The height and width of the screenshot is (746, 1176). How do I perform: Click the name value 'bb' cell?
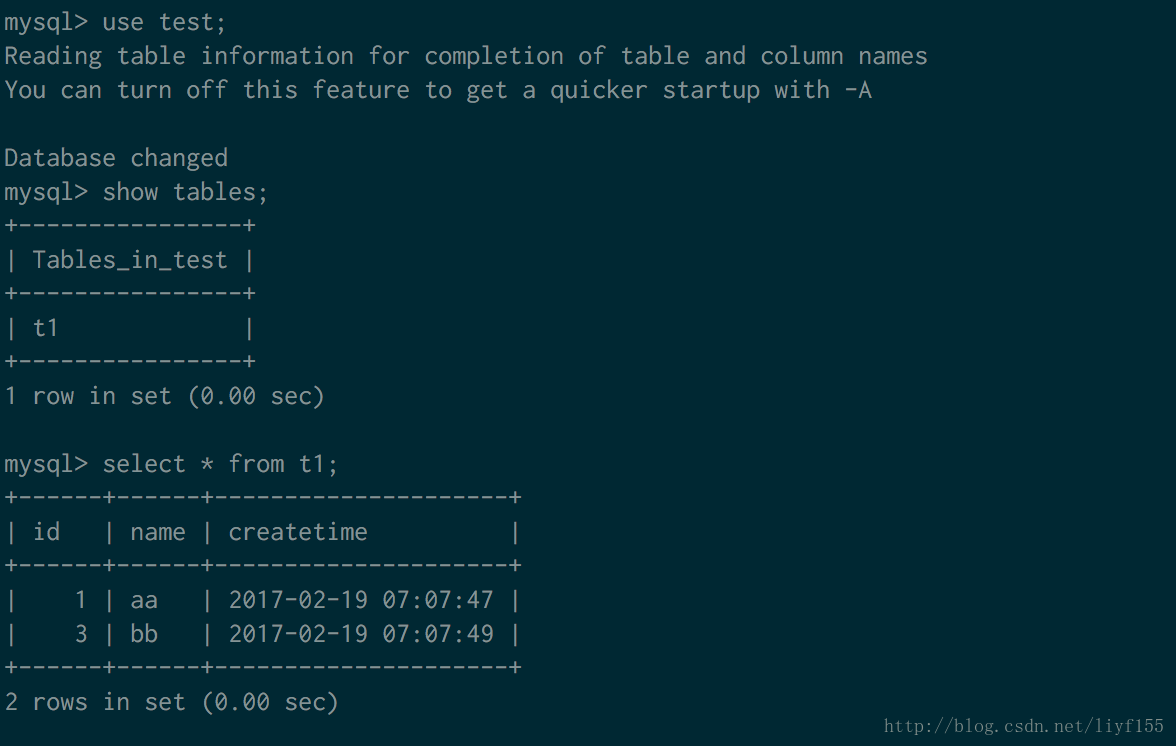point(144,634)
